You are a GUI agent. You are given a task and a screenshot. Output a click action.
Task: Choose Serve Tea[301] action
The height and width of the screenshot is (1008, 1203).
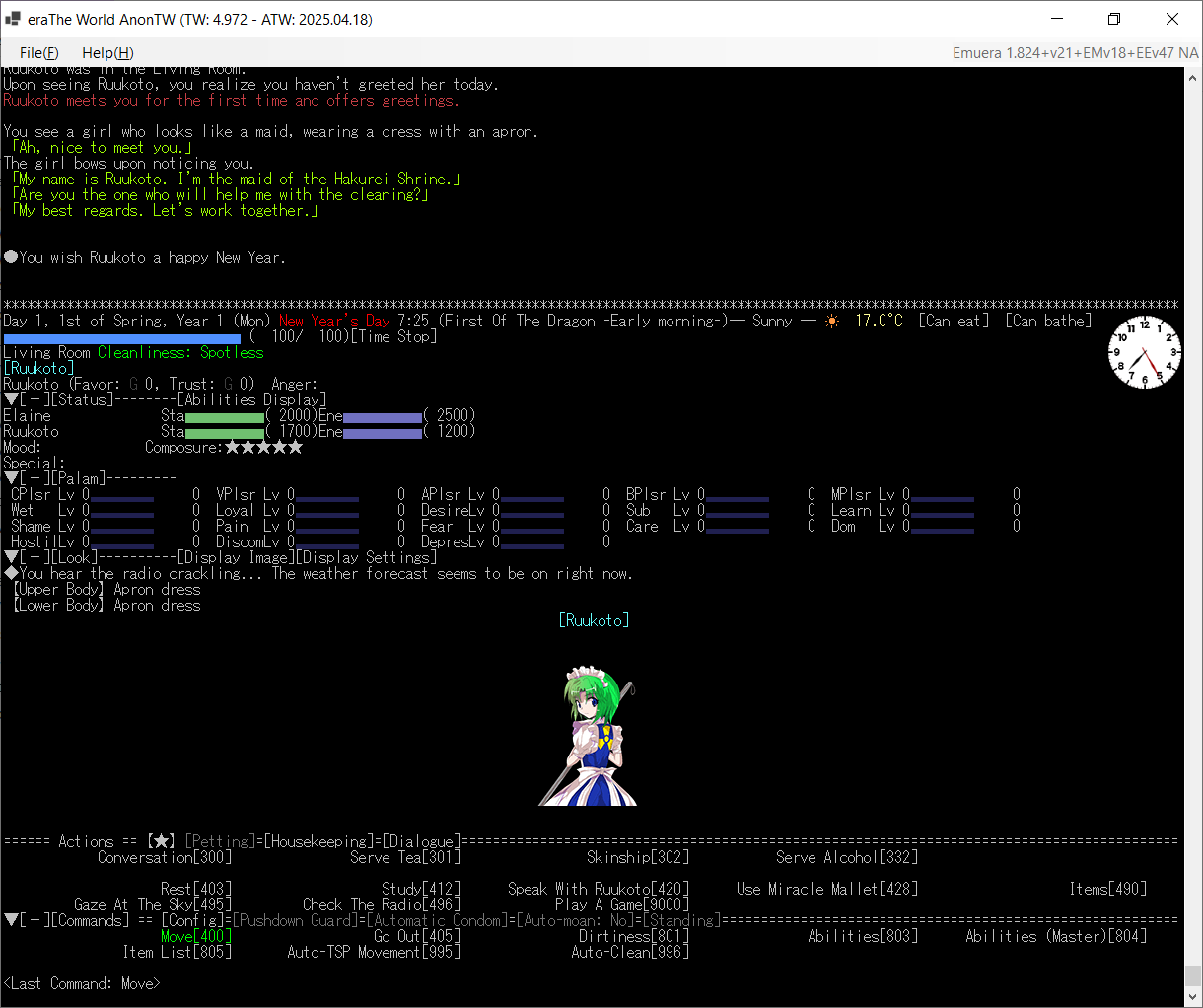click(x=405, y=857)
